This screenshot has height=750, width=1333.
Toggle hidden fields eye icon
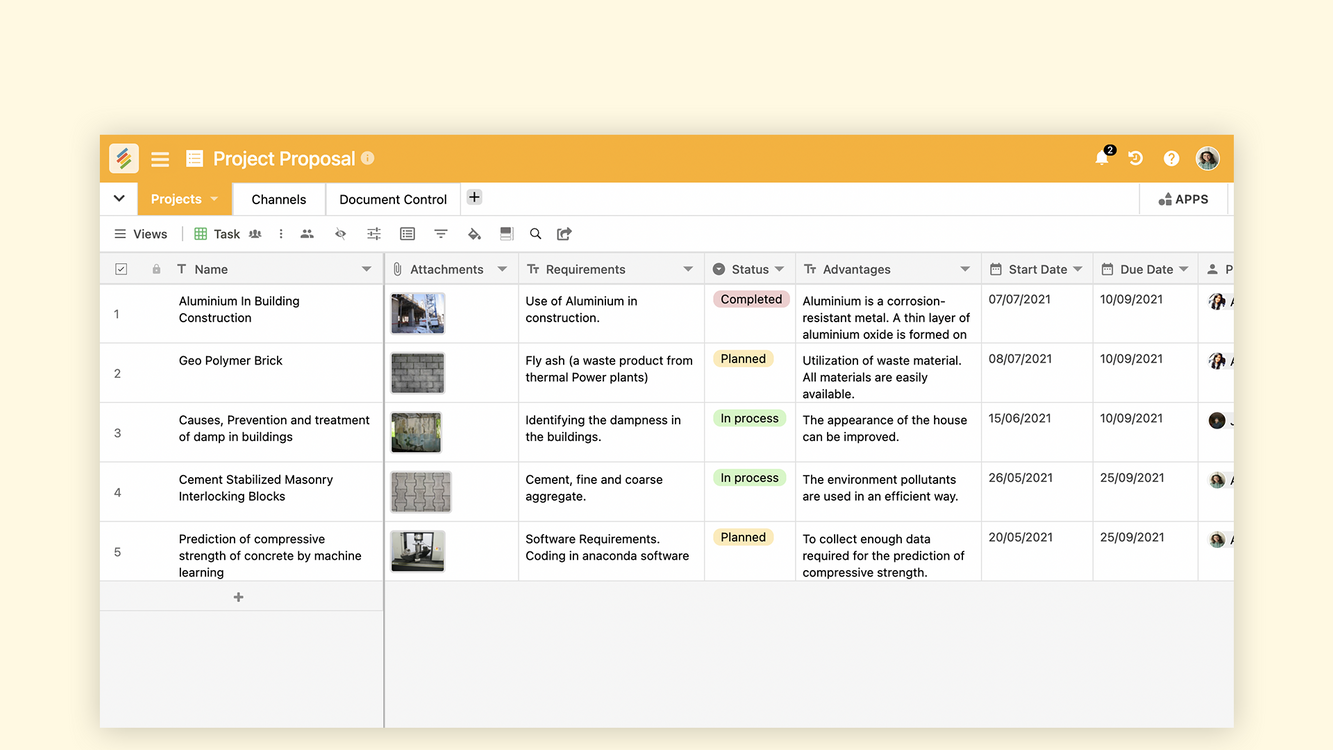pyautogui.click(x=341, y=234)
